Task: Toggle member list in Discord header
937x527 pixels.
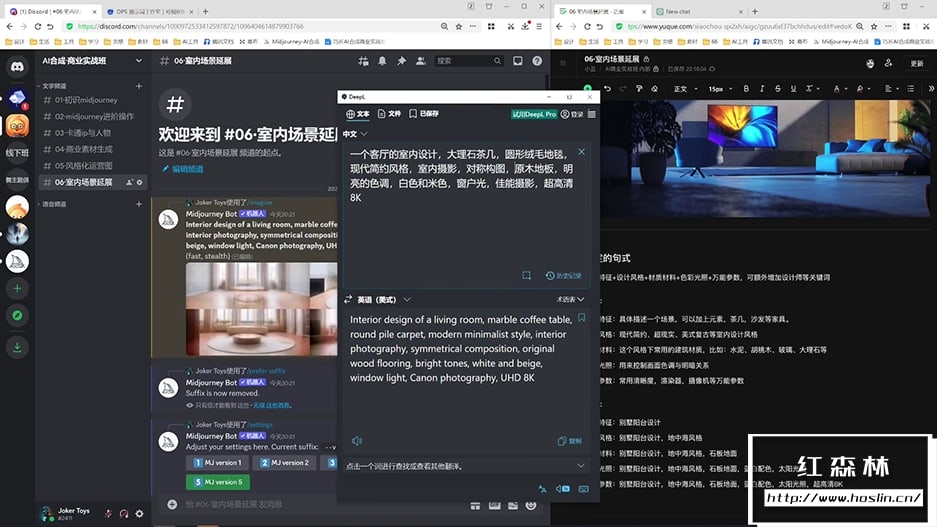Action: pos(421,61)
